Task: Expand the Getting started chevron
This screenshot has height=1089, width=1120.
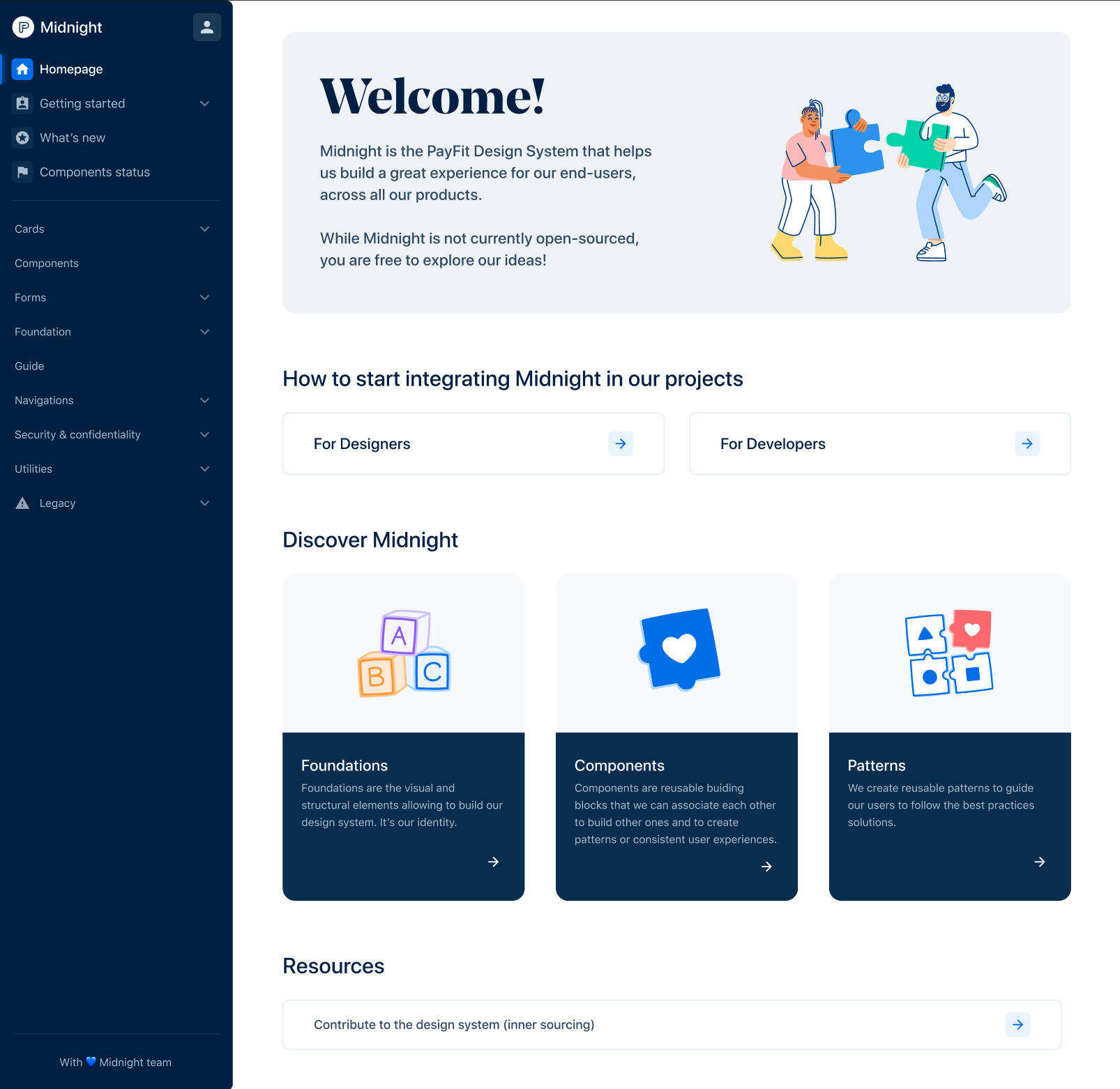Action: click(x=205, y=103)
